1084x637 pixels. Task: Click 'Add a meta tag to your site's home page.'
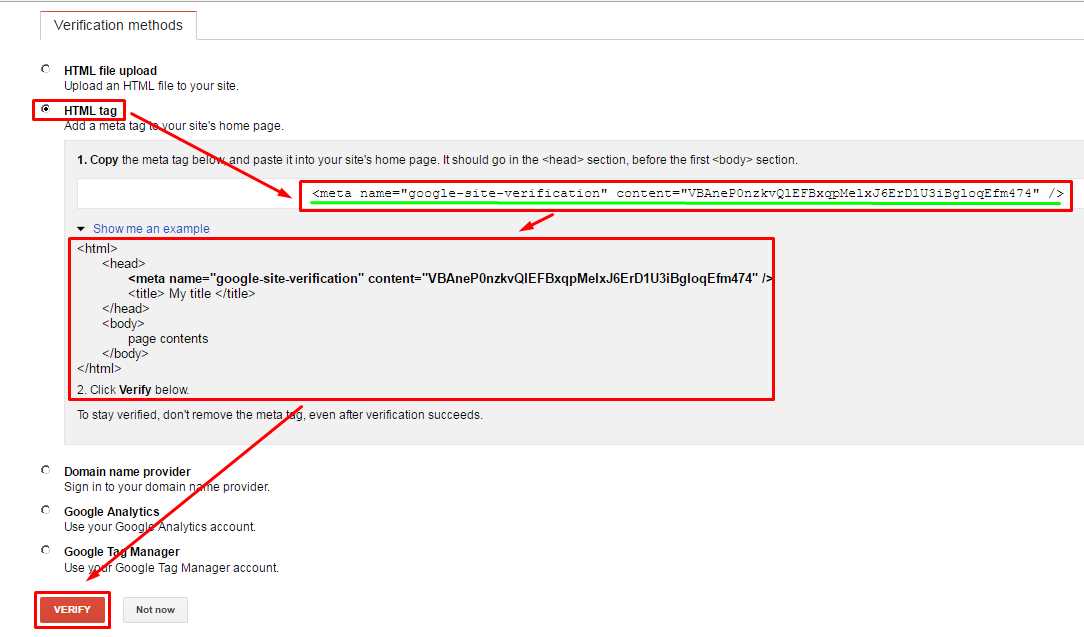coord(174,126)
